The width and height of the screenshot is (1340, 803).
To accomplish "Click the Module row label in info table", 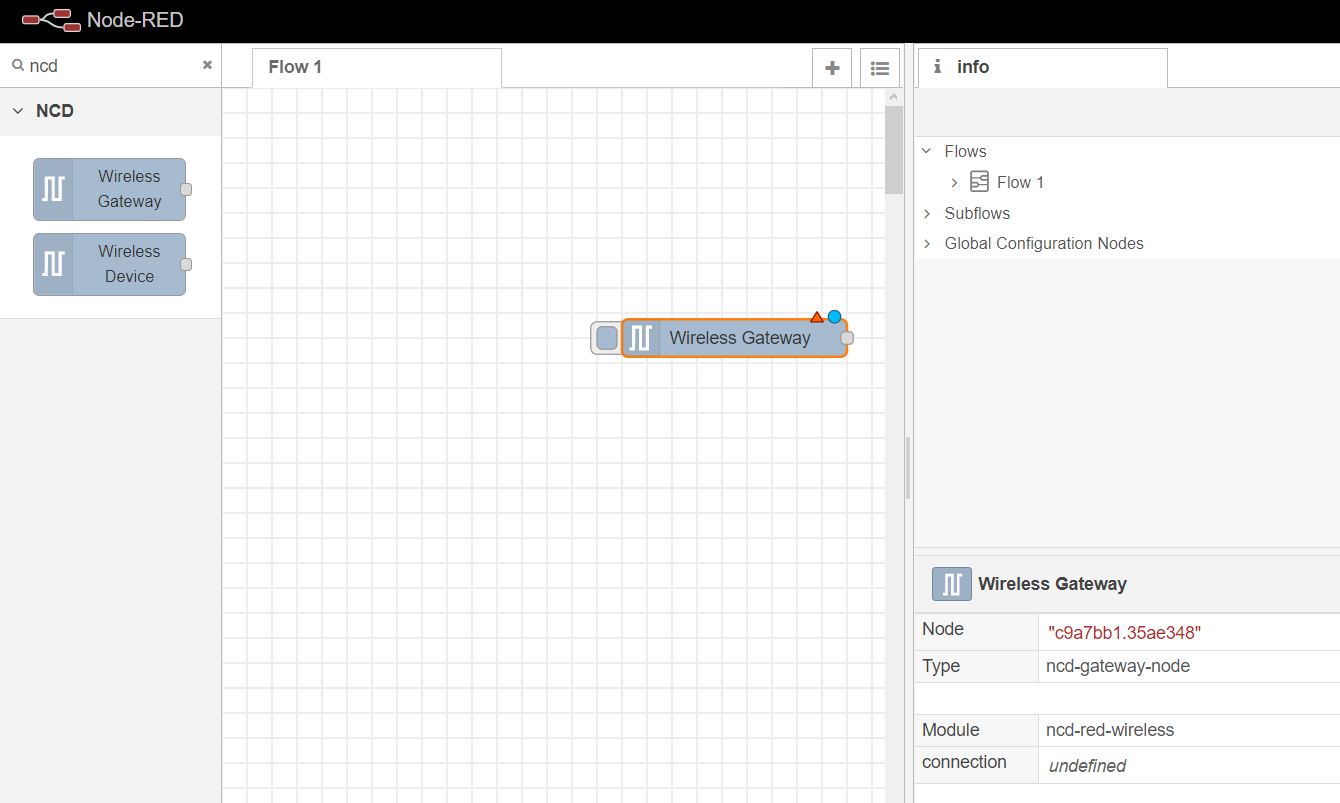I will tap(951, 730).
